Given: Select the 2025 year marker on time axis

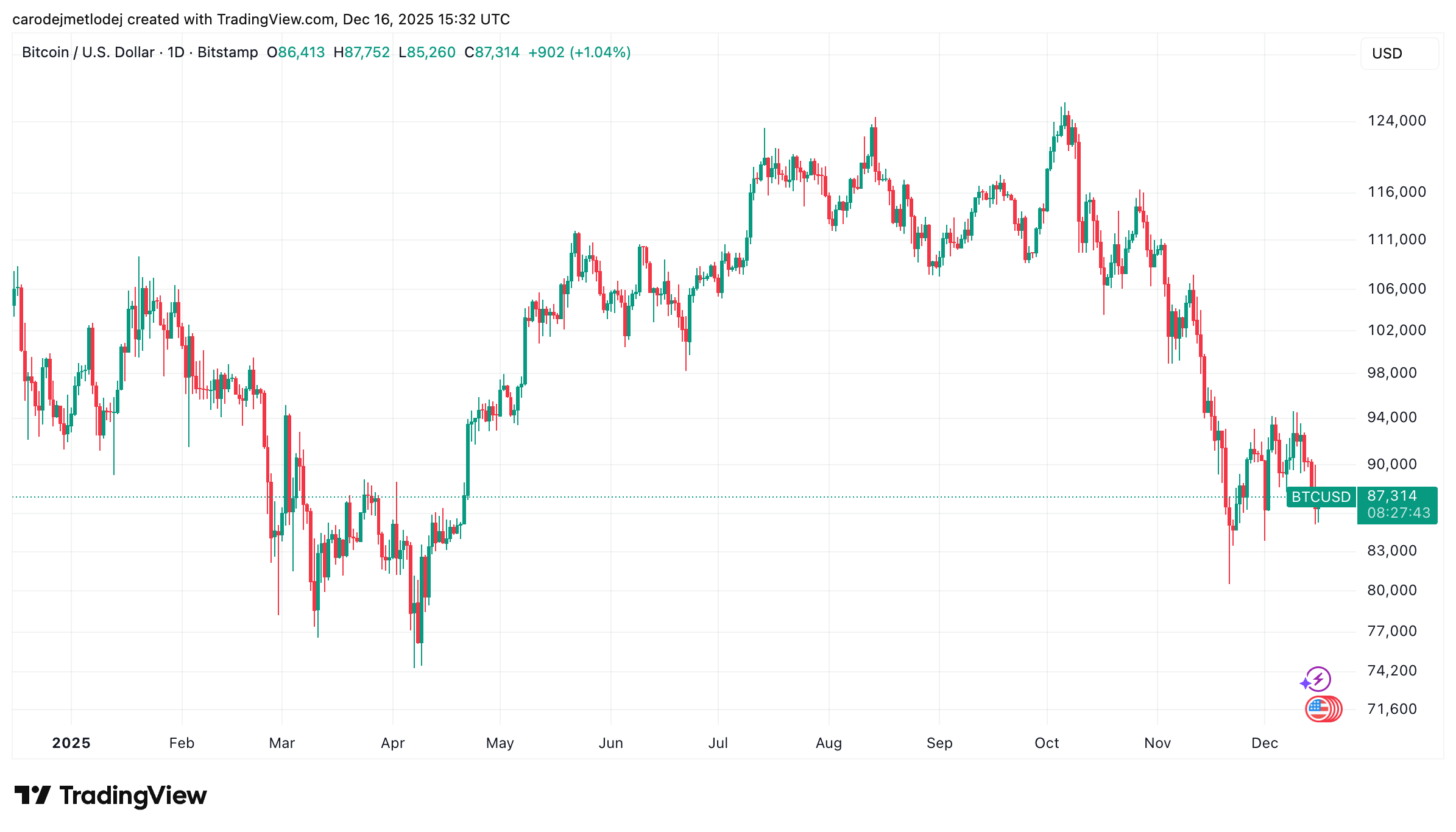Looking at the screenshot, I should pos(71,743).
